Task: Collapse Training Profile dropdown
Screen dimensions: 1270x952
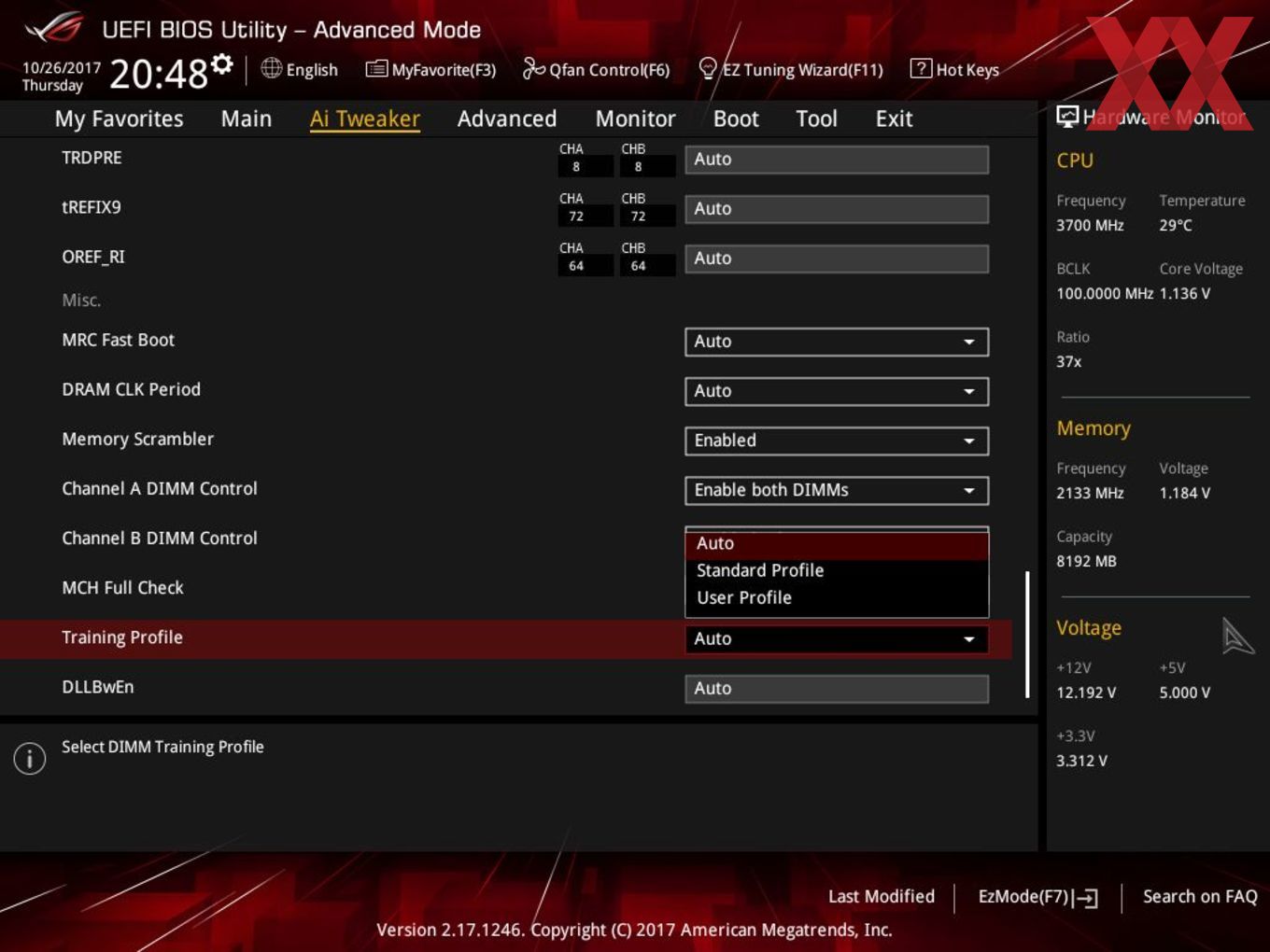Action: 837,639
